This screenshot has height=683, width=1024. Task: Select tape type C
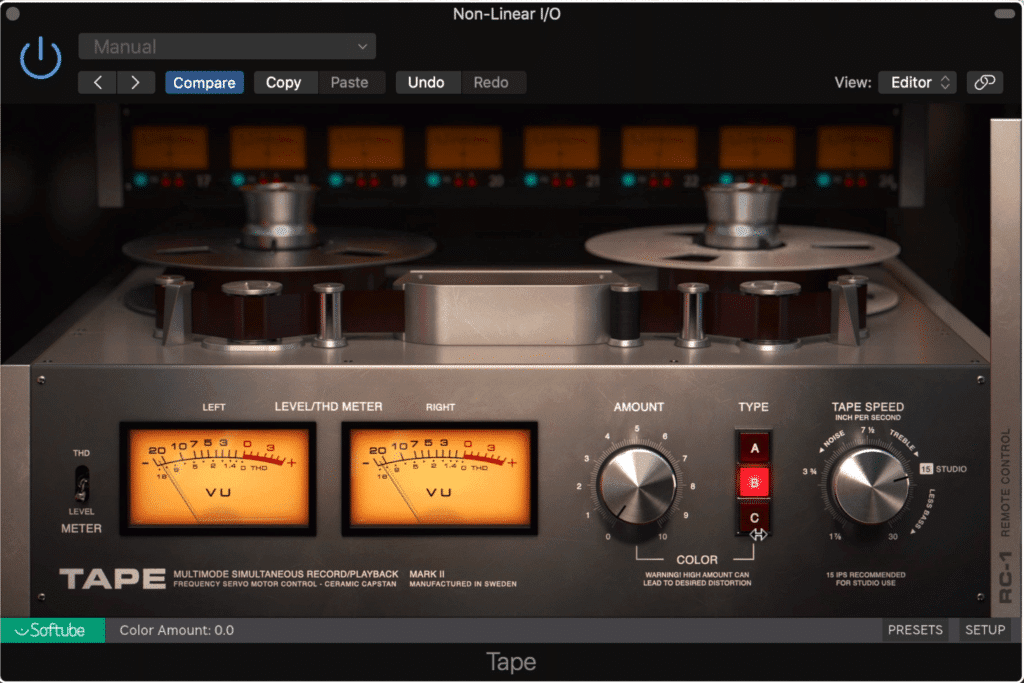click(x=754, y=518)
